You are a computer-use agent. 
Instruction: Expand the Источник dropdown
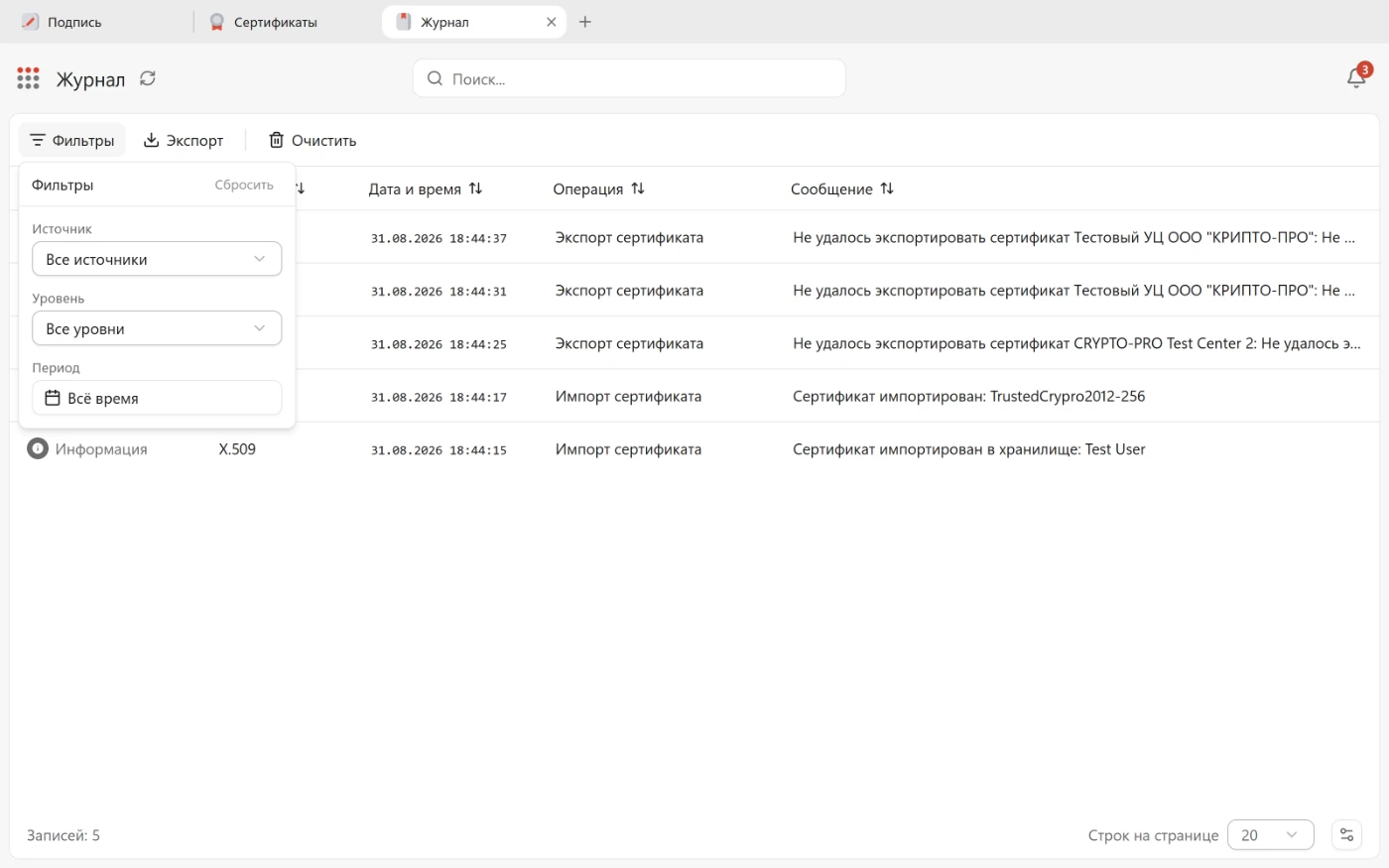[x=157, y=259]
